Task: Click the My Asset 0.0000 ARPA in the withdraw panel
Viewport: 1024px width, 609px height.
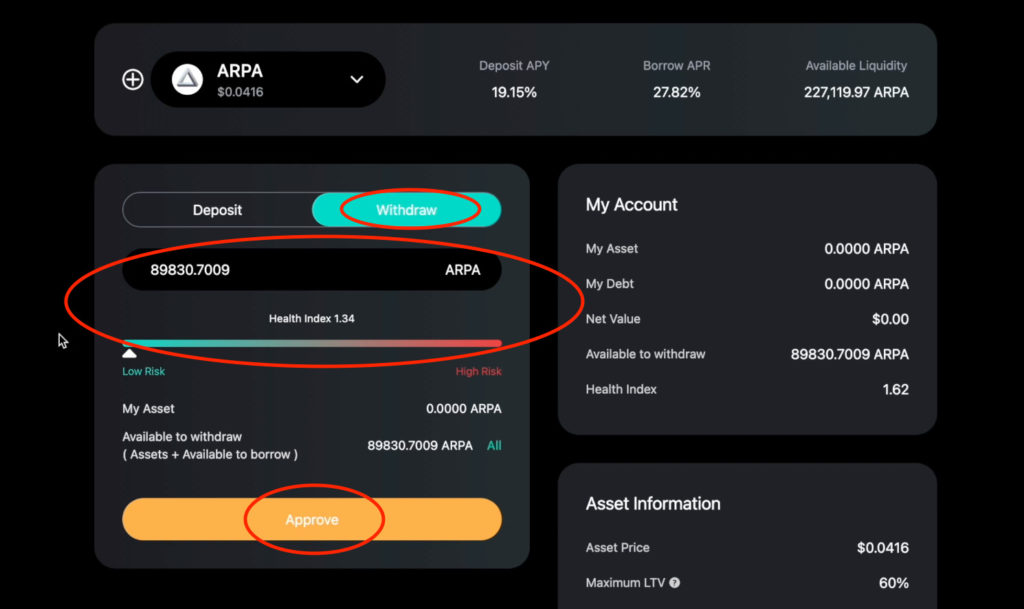Action: point(464,409)
